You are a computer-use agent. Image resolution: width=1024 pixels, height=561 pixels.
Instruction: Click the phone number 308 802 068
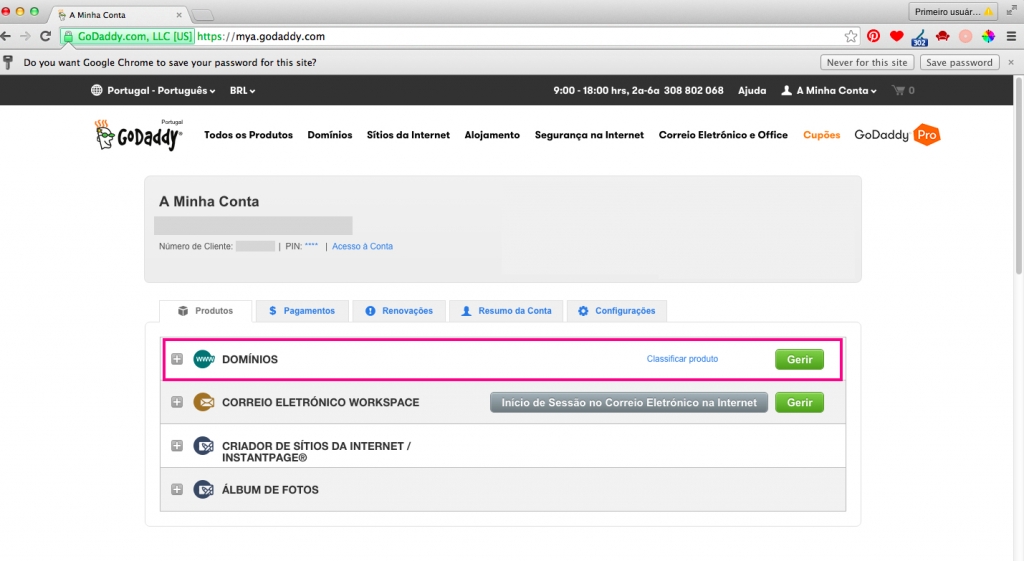[x=694, y=91]
